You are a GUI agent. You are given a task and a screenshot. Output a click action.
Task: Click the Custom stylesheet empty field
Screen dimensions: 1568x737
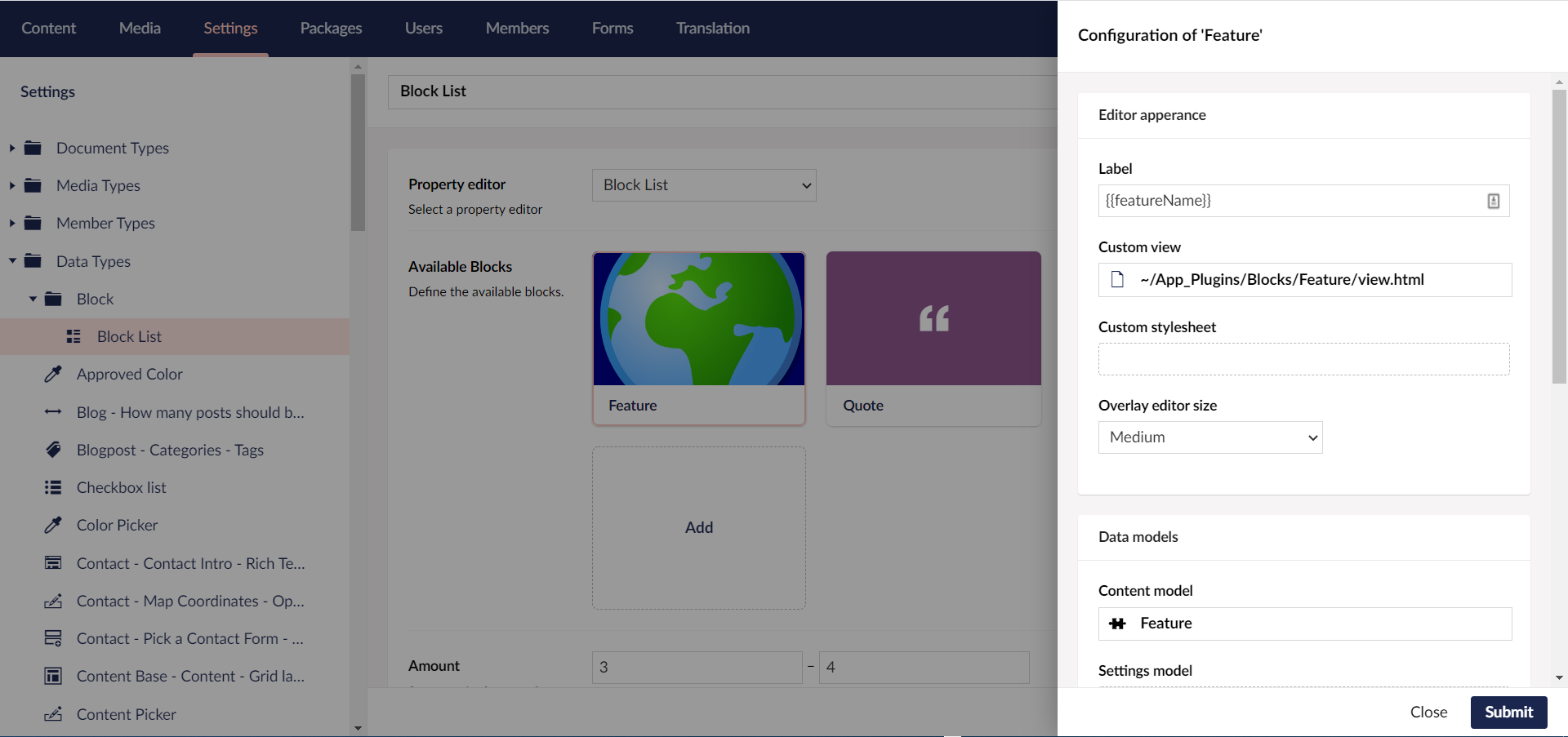coord(1303,359)
